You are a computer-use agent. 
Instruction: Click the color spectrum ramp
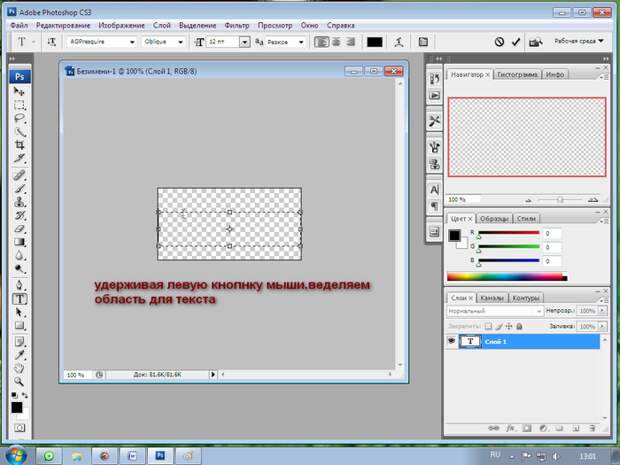click(x=507, y=277)
